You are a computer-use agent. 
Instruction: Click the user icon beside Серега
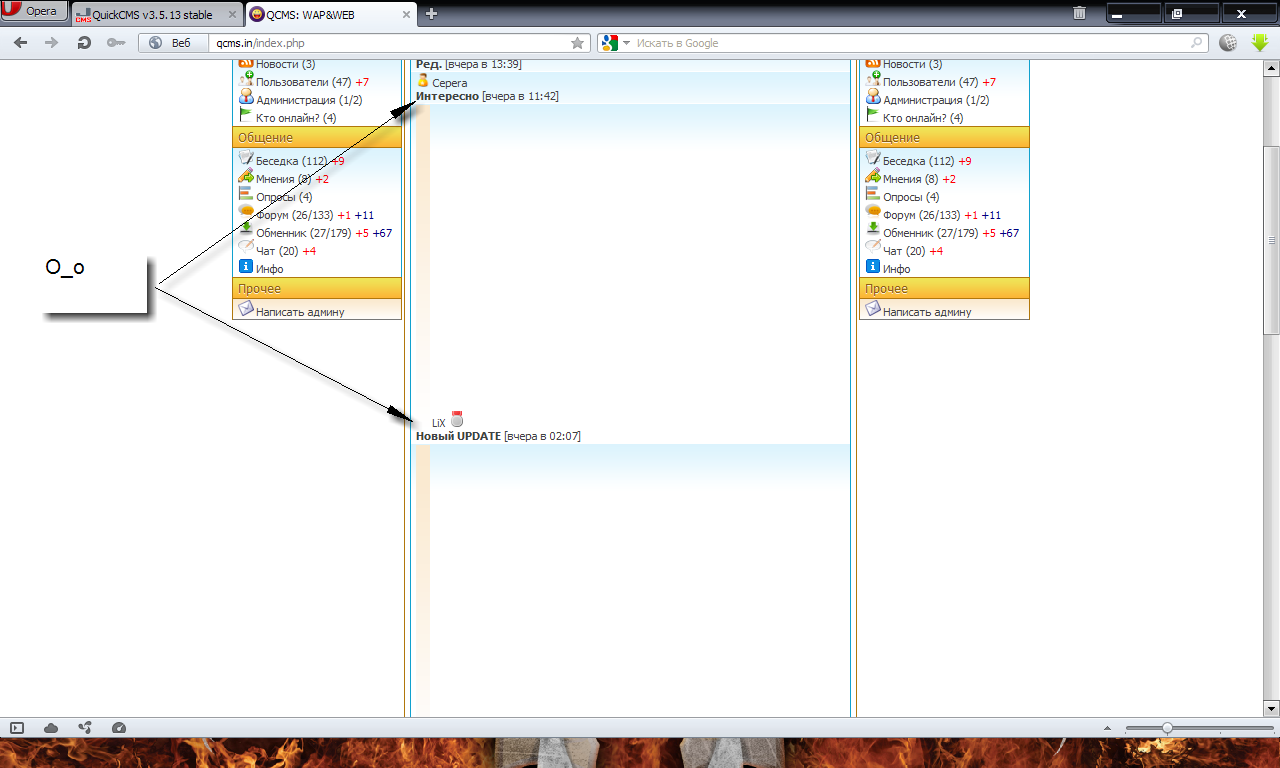423,81
